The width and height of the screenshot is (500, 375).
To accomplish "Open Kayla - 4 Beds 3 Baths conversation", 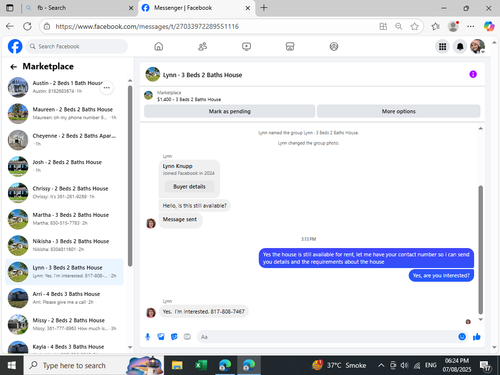I will [x=64, y=347].
